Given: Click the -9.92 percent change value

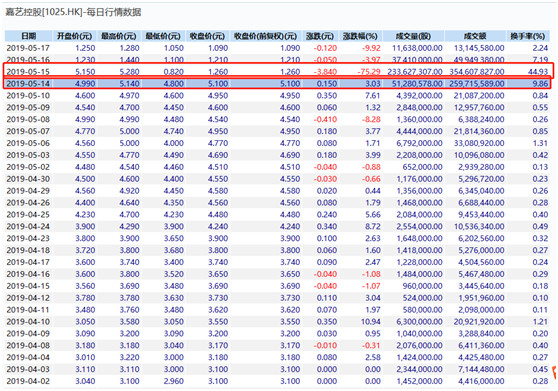Looking at the screenshot, I should tap(371, 48).
